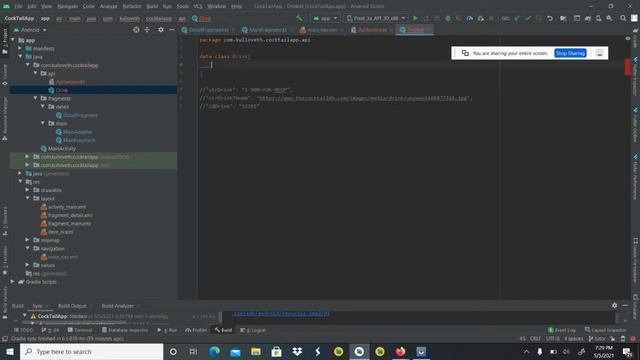640x360 pixels.
Task: Switch to the Build Analyzer tab
Action: pos(118,306)
